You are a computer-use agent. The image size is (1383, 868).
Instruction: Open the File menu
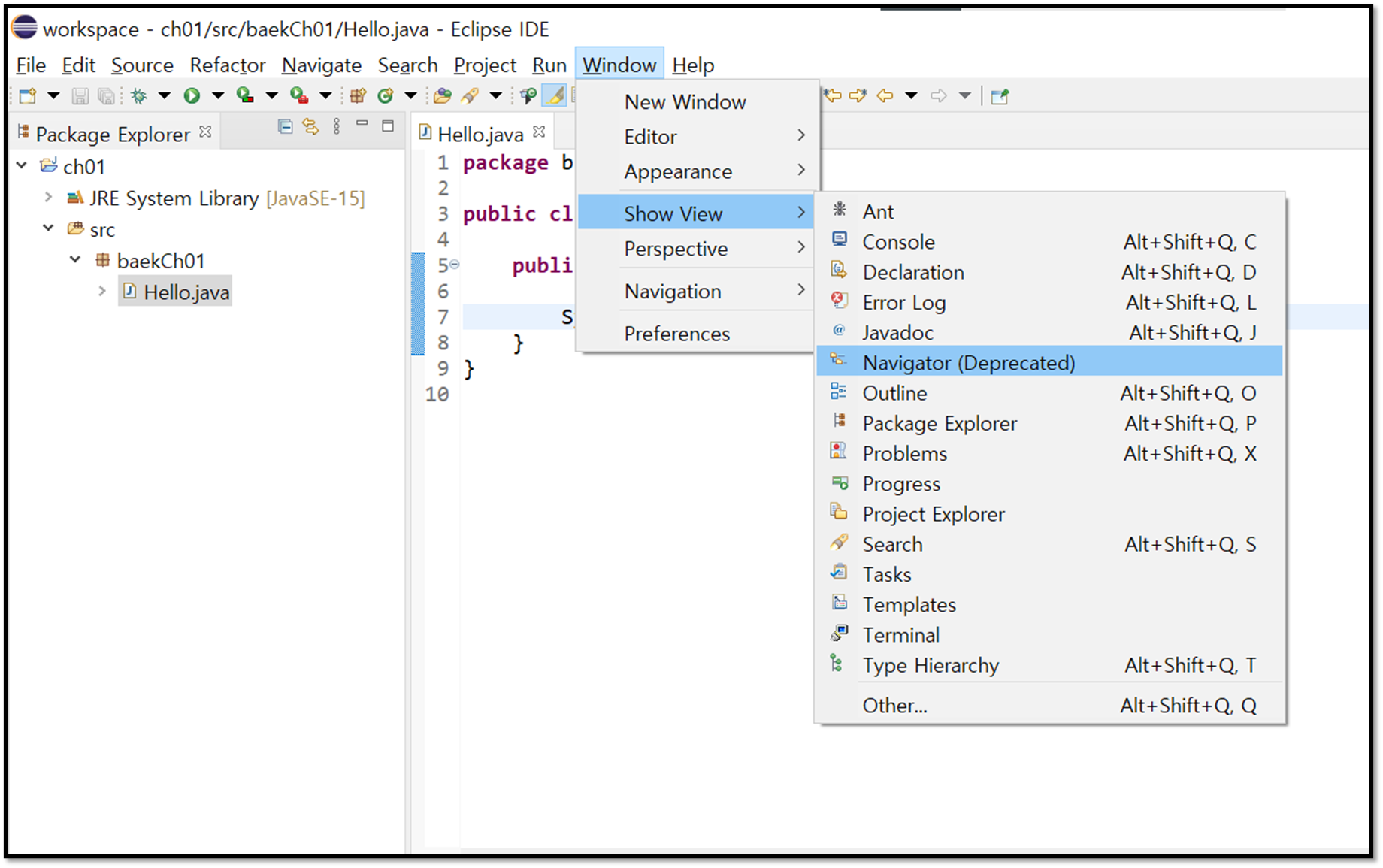[x=31, y=65]
